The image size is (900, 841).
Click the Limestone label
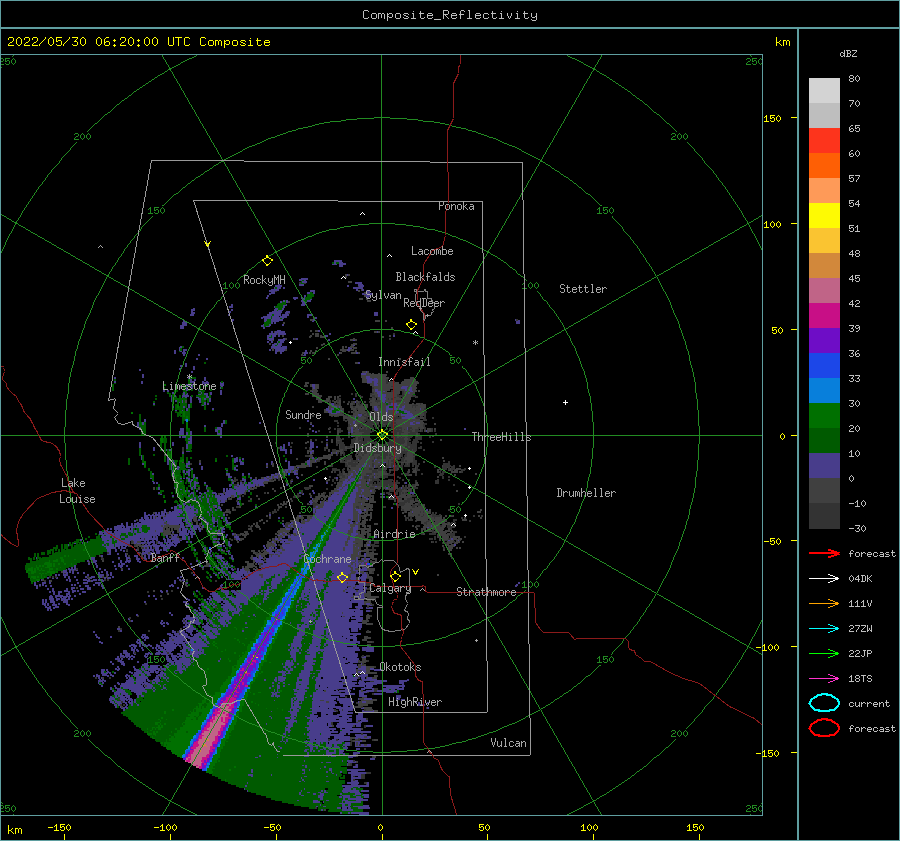[189, 386]
